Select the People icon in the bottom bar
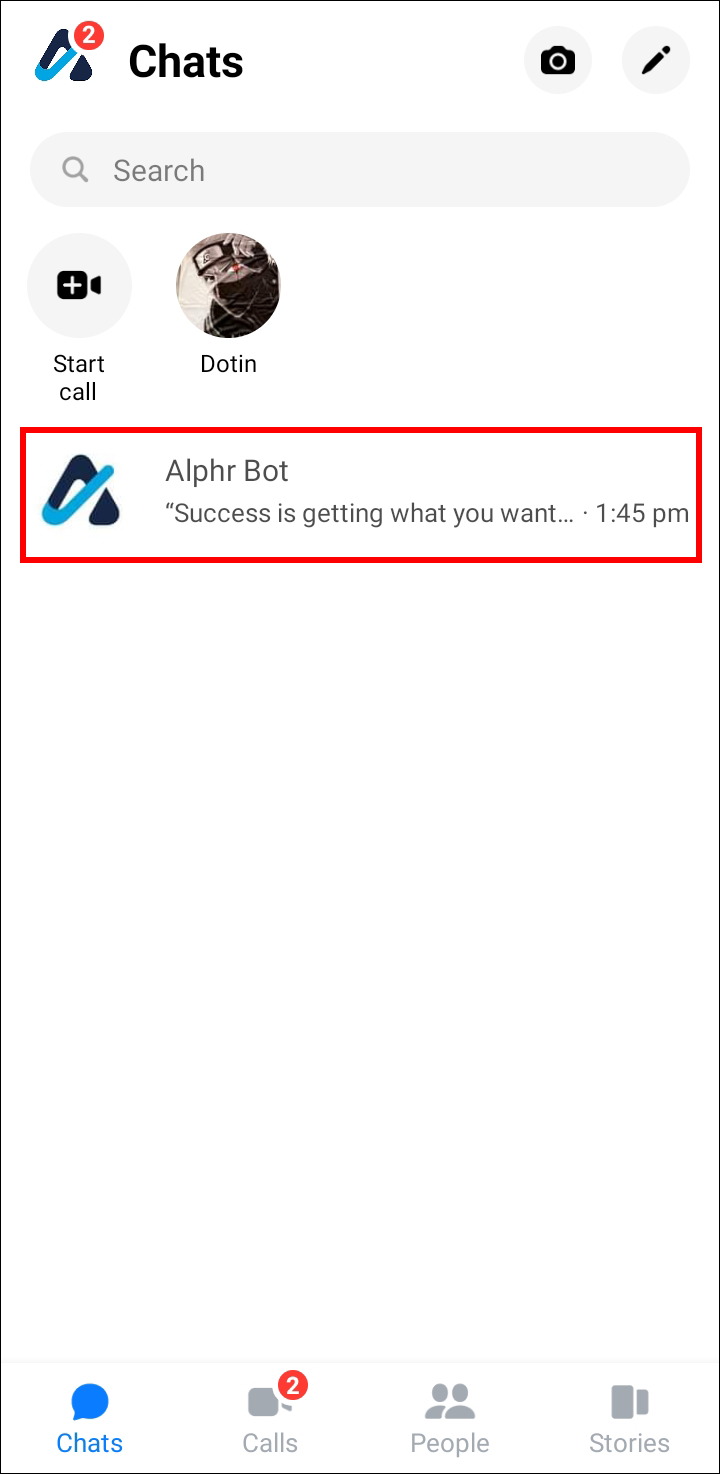 click(x=449, y=1402)
